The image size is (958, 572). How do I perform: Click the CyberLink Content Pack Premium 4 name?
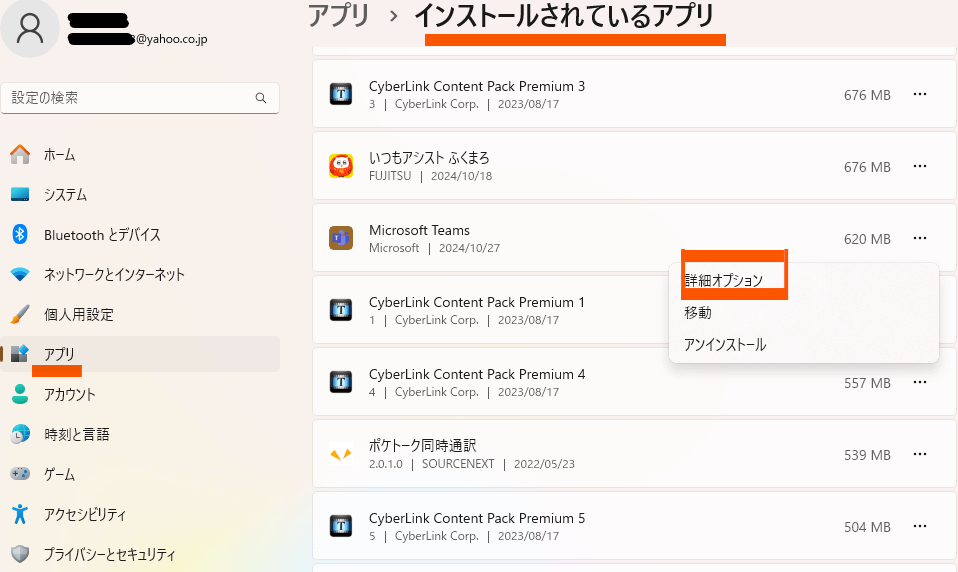(477, 374)
